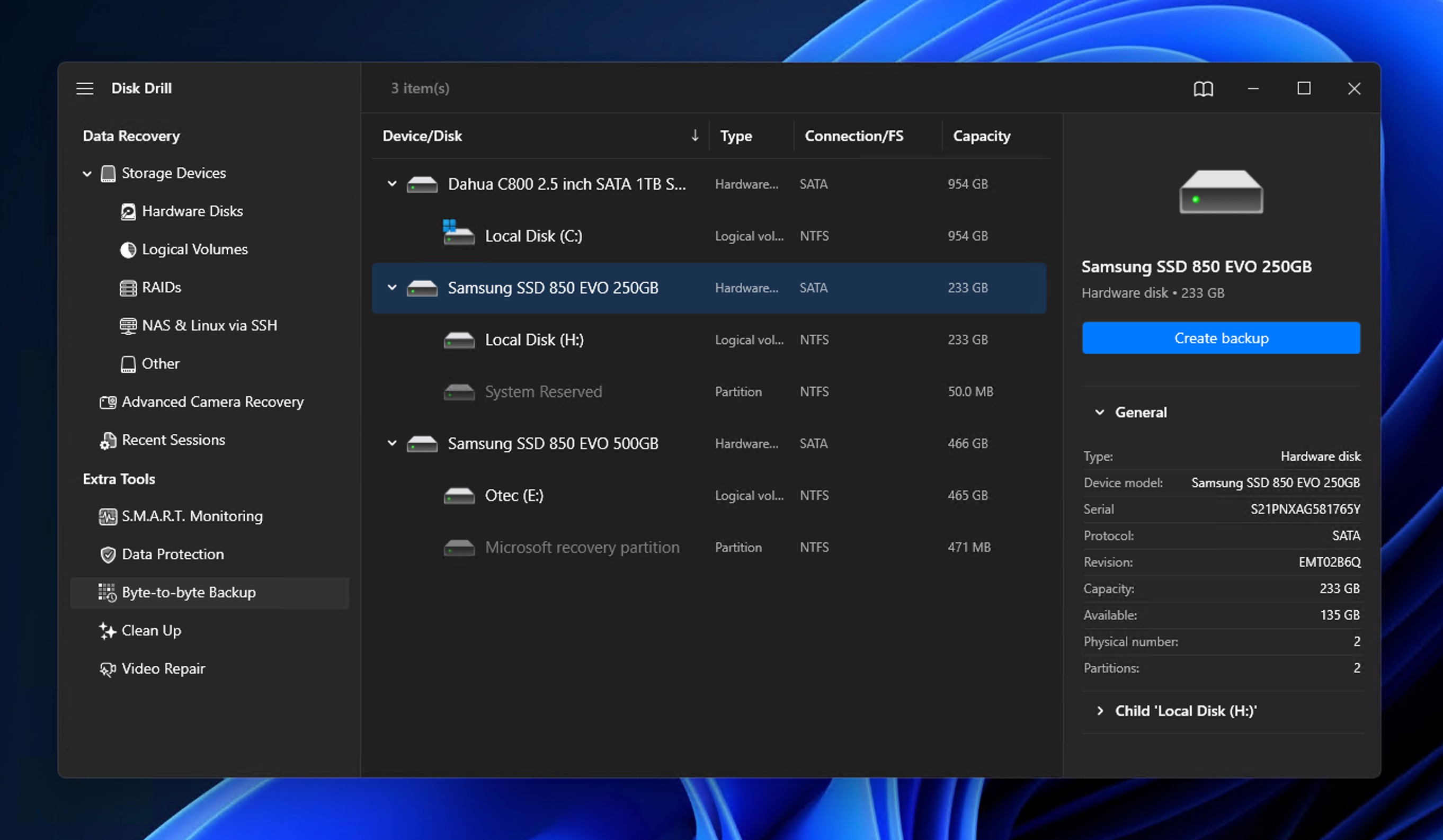Click the Advanced Camera Recovery camera icon
Viewport: 1443px width, 840px height.
pos(108,402)
